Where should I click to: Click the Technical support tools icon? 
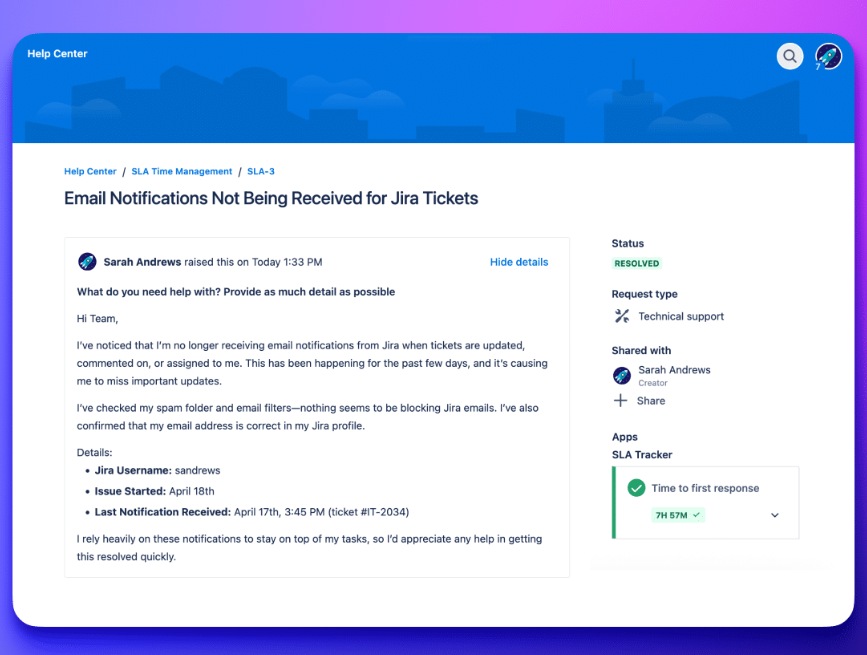point(621,316)
